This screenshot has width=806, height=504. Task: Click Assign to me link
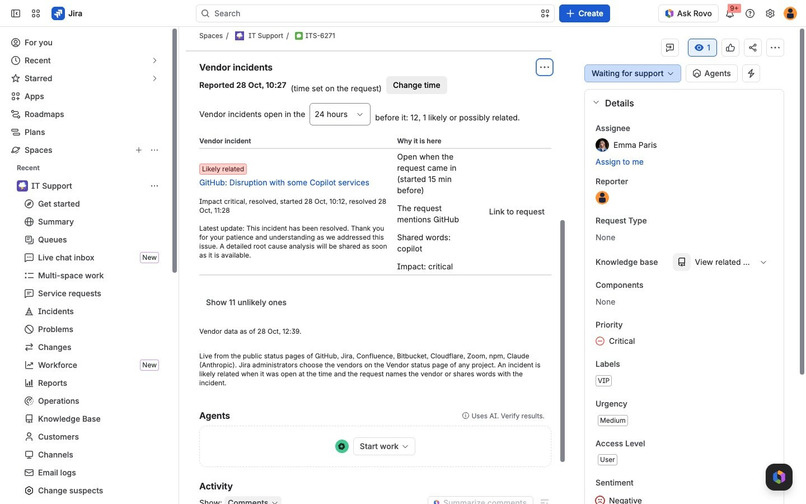click(619, 162)
